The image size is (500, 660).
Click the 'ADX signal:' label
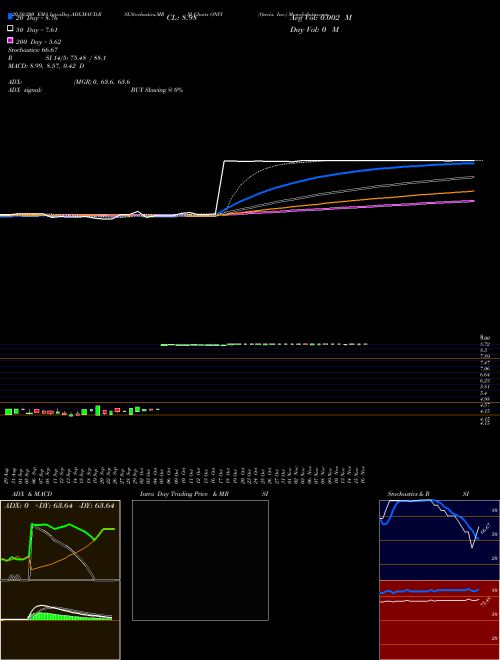point(25,90)
